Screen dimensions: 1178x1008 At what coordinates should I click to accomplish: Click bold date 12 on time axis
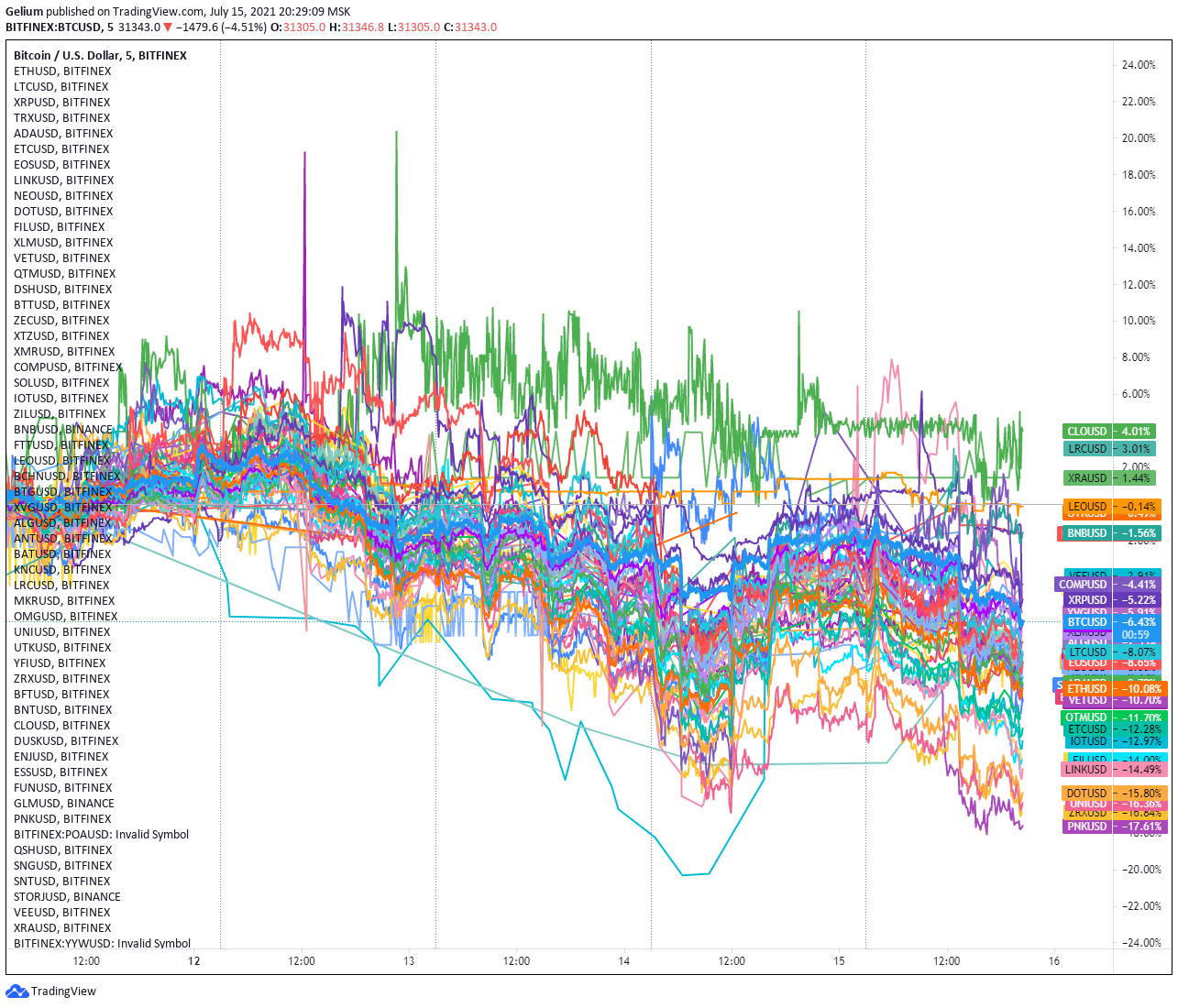[x=193, y=961]
